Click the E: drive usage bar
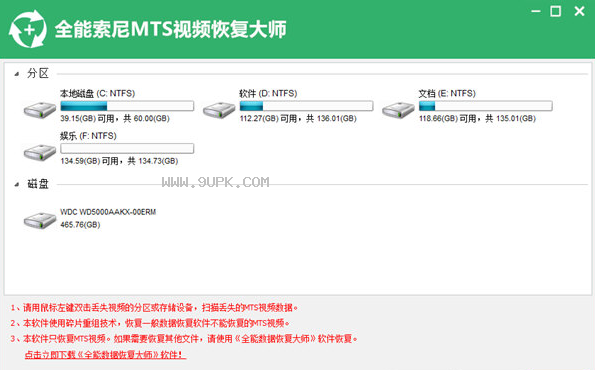 click(x=485, y=106)
